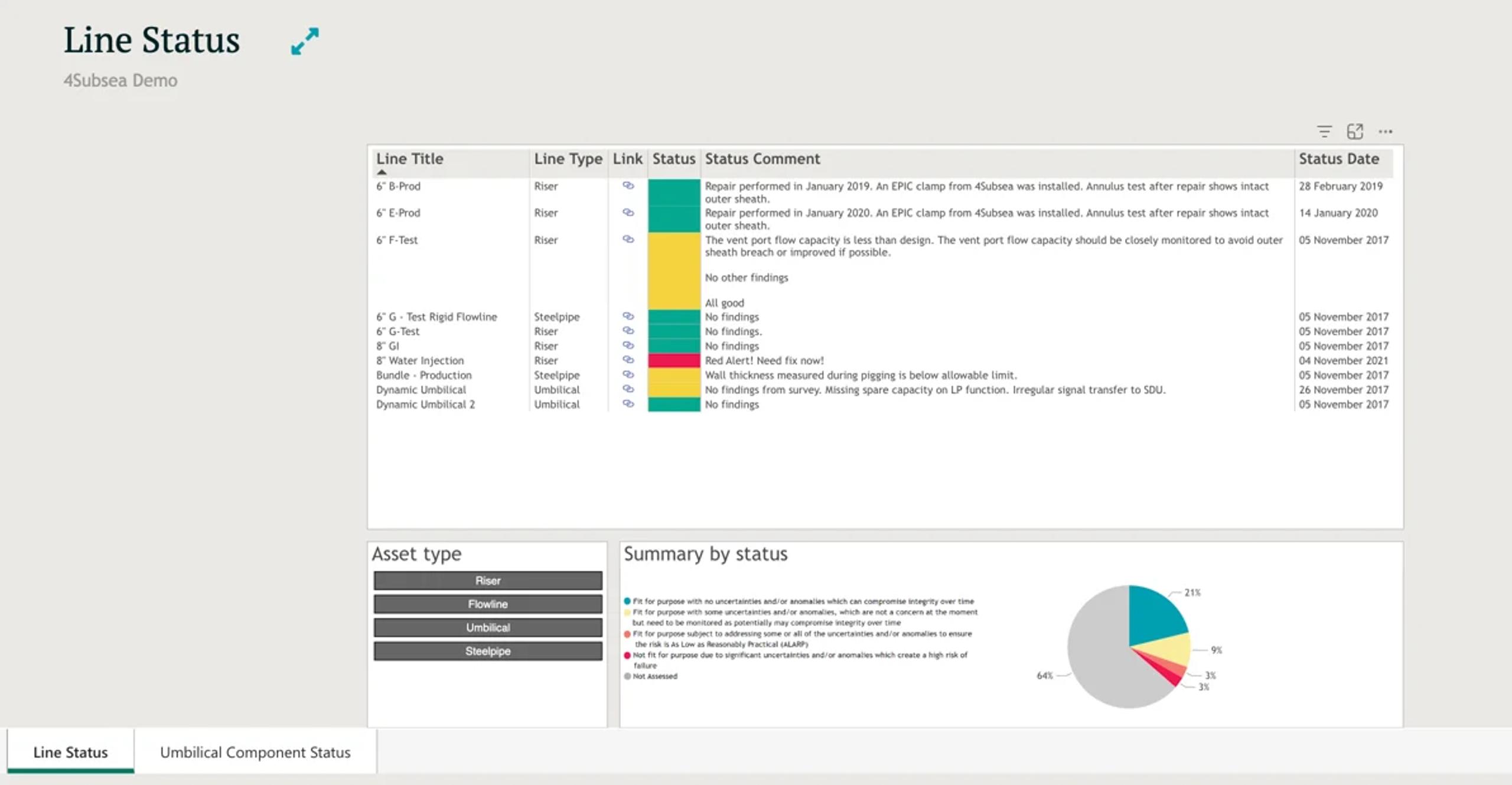Open the link icon for 8" Water Injection
The width and height of the screenshot is (1512, 785).
628,360
